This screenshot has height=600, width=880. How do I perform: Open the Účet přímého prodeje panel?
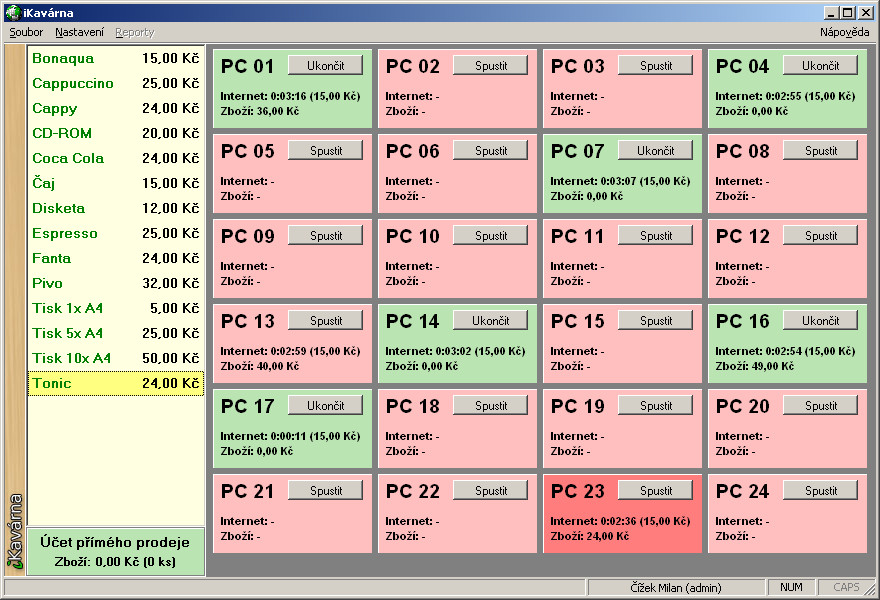(x=116, y=551)
